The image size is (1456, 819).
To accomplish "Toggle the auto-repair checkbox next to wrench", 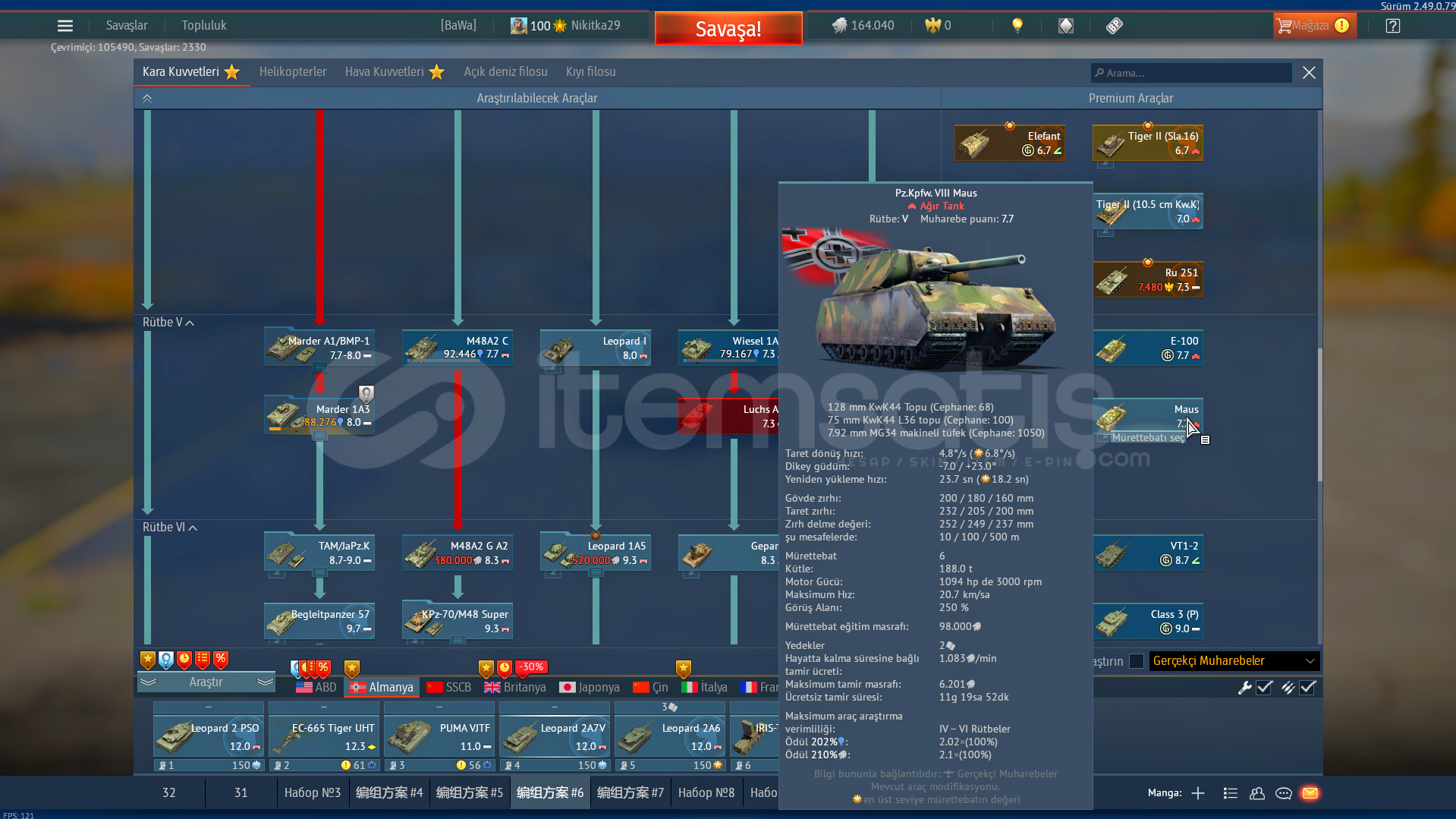I will (x=1264, y=688).
